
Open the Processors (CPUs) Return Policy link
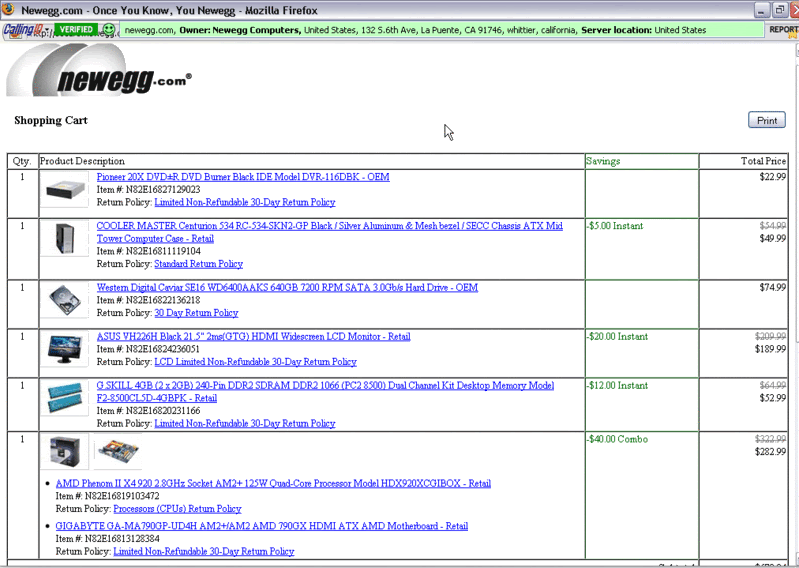(x=177, y=508)
